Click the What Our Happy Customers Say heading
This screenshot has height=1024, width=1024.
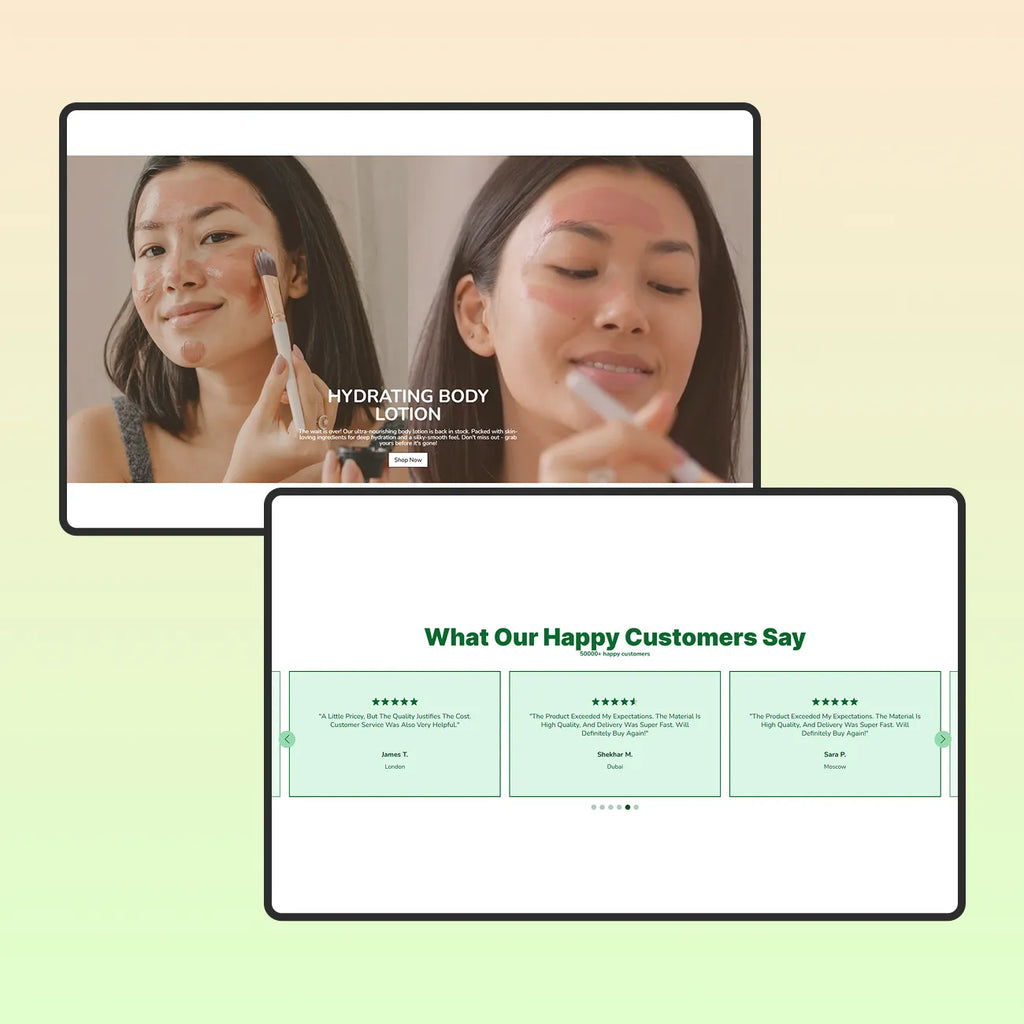[x=615, y=637]
